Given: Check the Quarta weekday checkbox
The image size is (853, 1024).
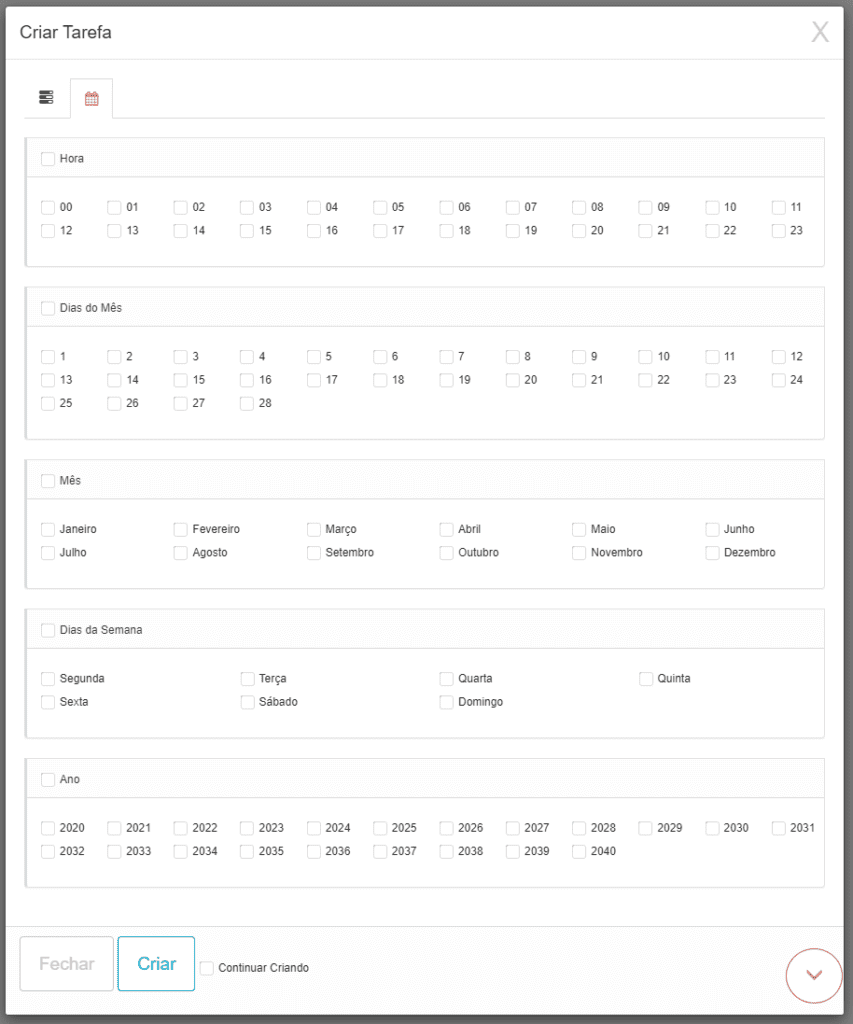Looking at the screenshot, I should [446, 679].
